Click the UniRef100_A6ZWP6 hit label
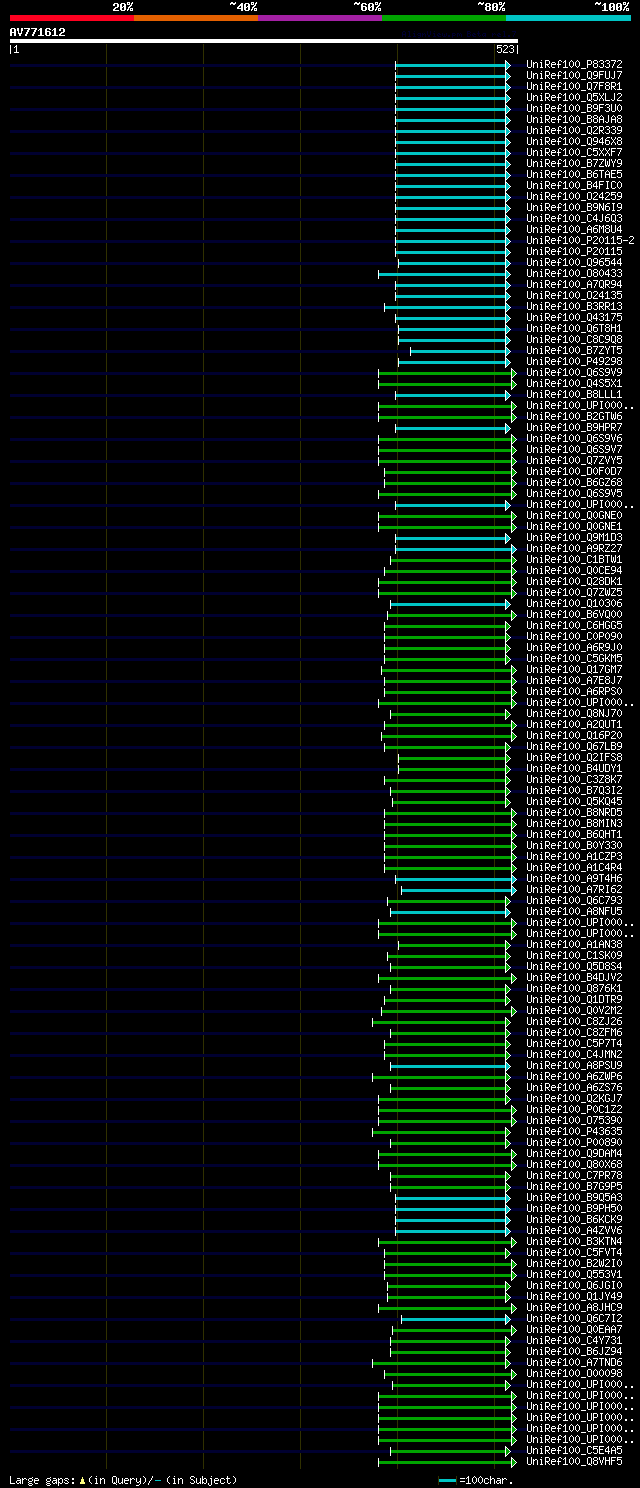 [574, 1076]
